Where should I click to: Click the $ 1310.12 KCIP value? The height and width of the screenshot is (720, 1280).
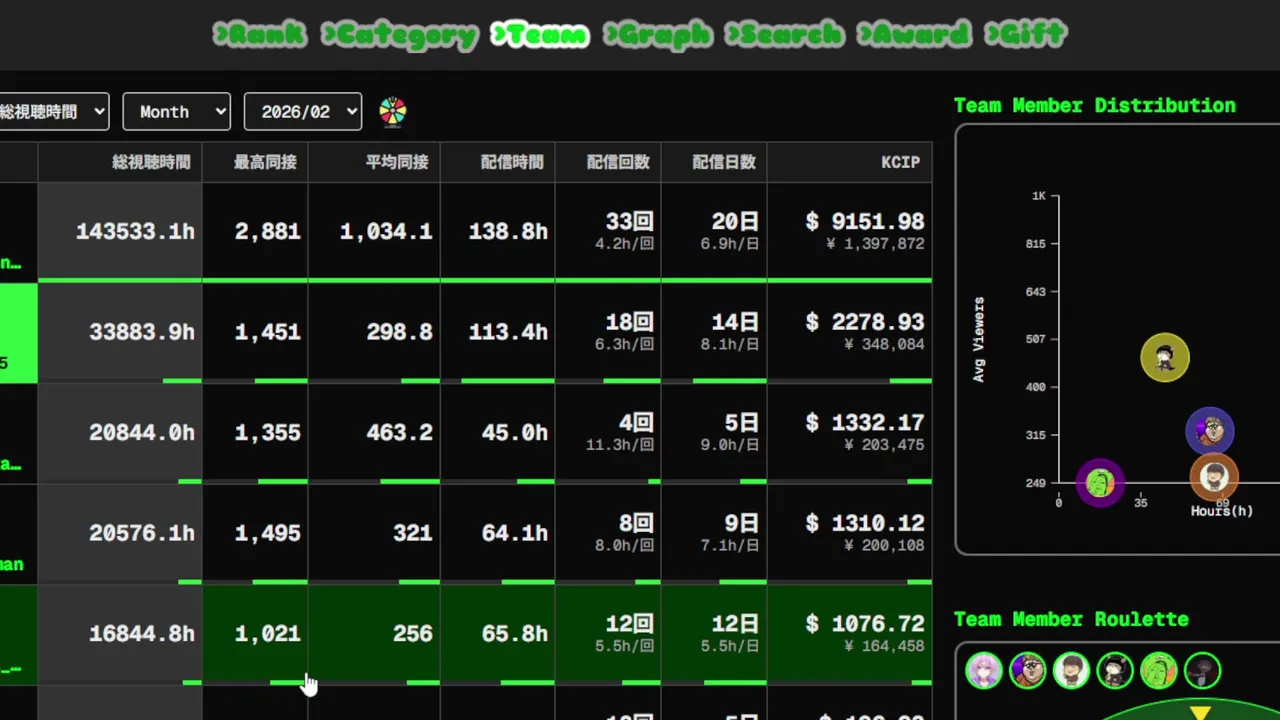tap(865, 523)
